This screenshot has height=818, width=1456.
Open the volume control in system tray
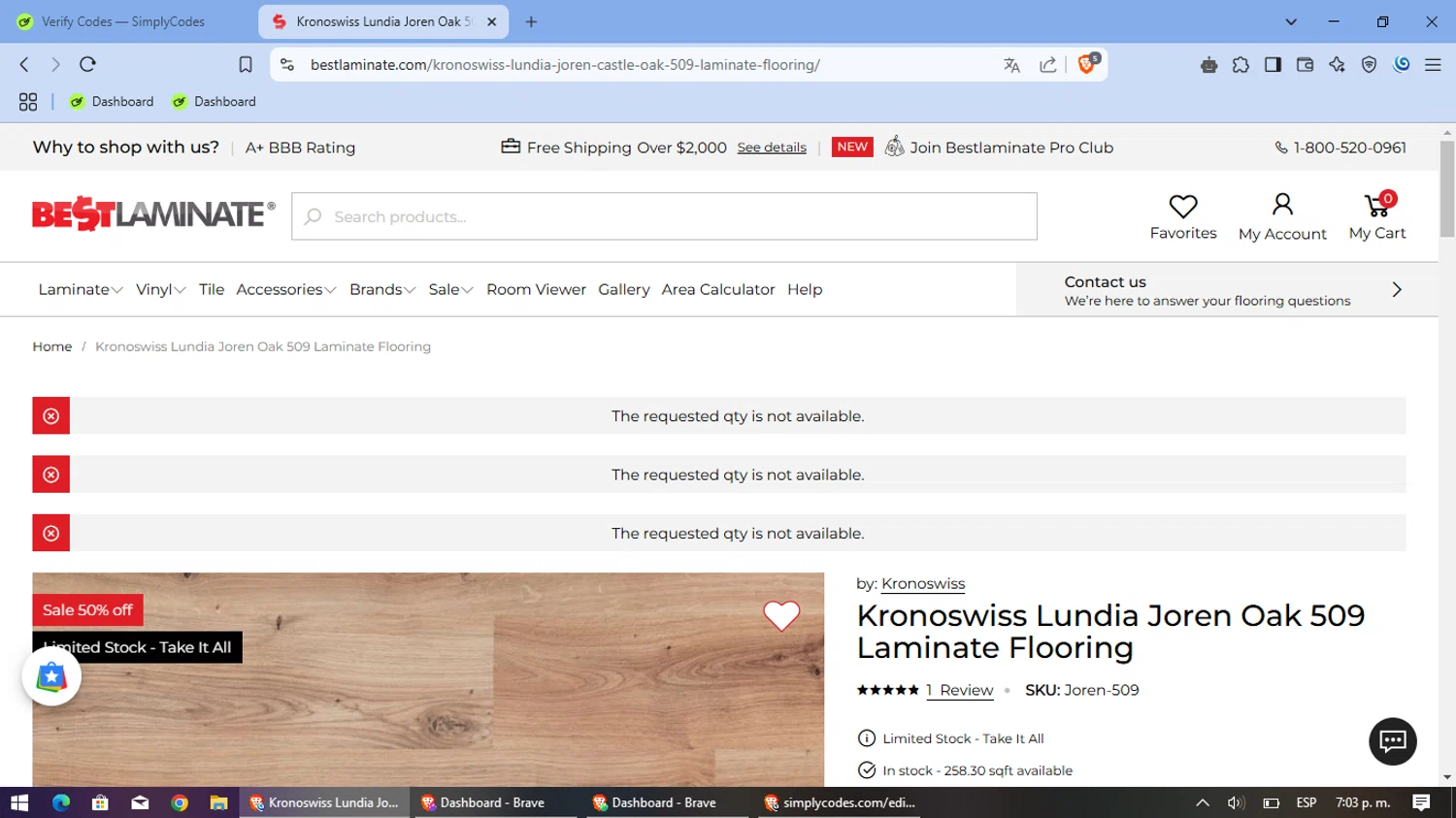pos(1235,802)
